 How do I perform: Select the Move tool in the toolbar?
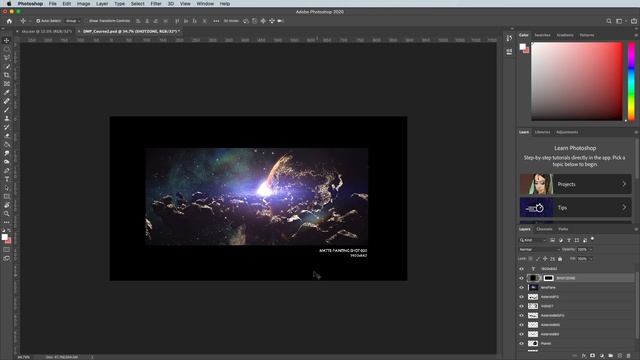coord(7,40)
